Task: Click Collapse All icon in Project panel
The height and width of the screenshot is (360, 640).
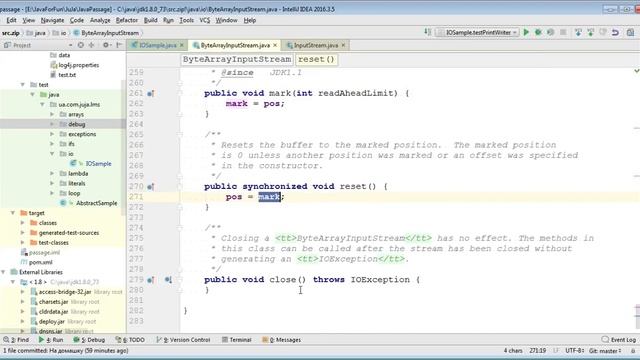Action: click(91, 45)
